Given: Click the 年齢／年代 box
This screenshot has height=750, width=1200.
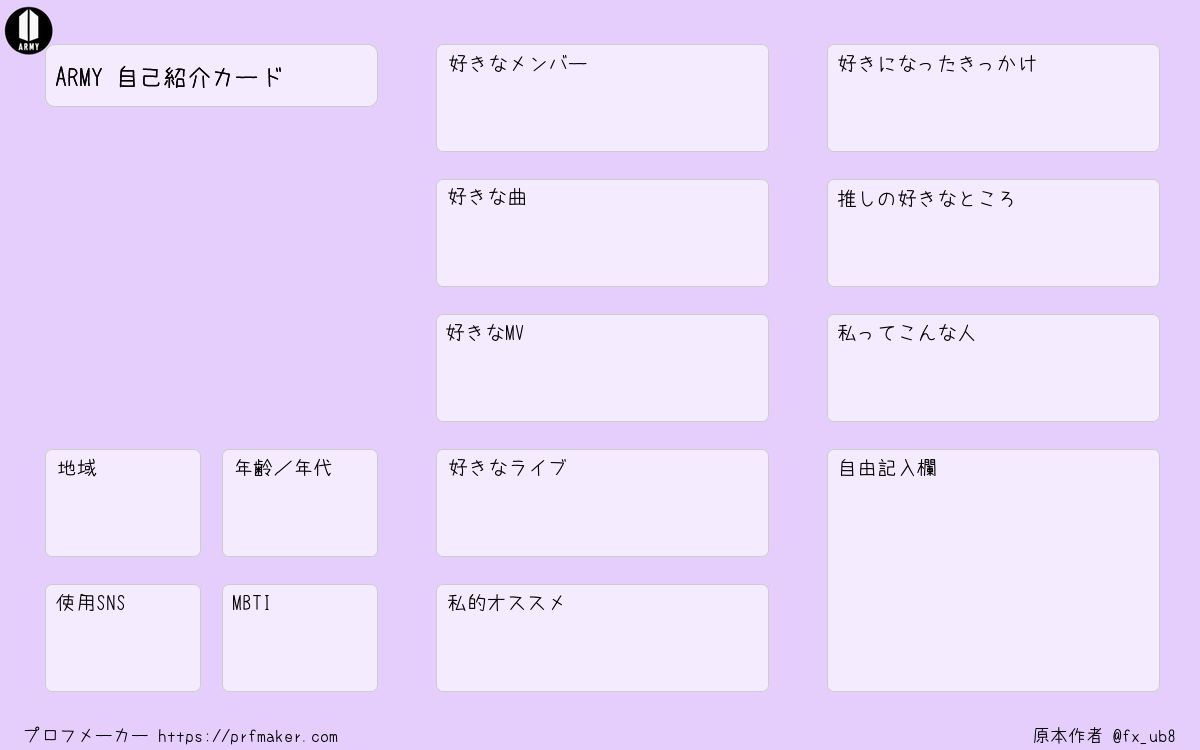Looking at the screenshot, I should click(300, 503).
